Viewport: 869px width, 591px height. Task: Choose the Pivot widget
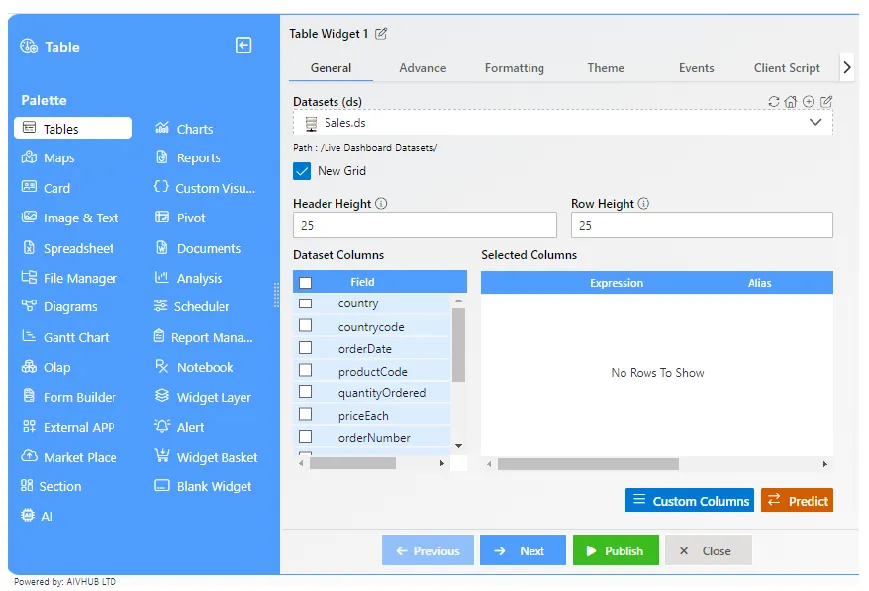(180, 218)
